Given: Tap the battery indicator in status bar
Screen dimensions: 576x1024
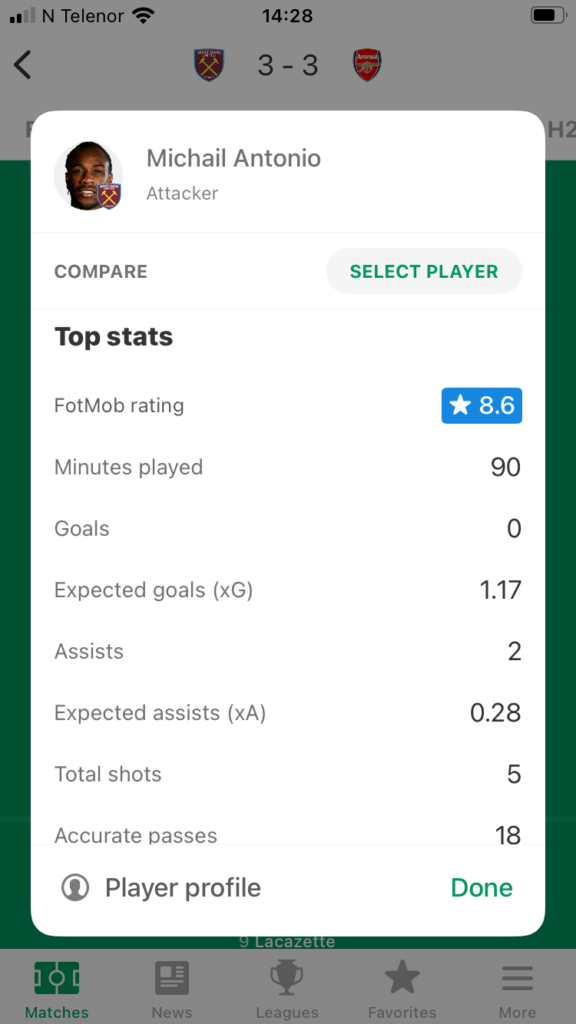Looking at the screenshot, I should click(547, 15).
